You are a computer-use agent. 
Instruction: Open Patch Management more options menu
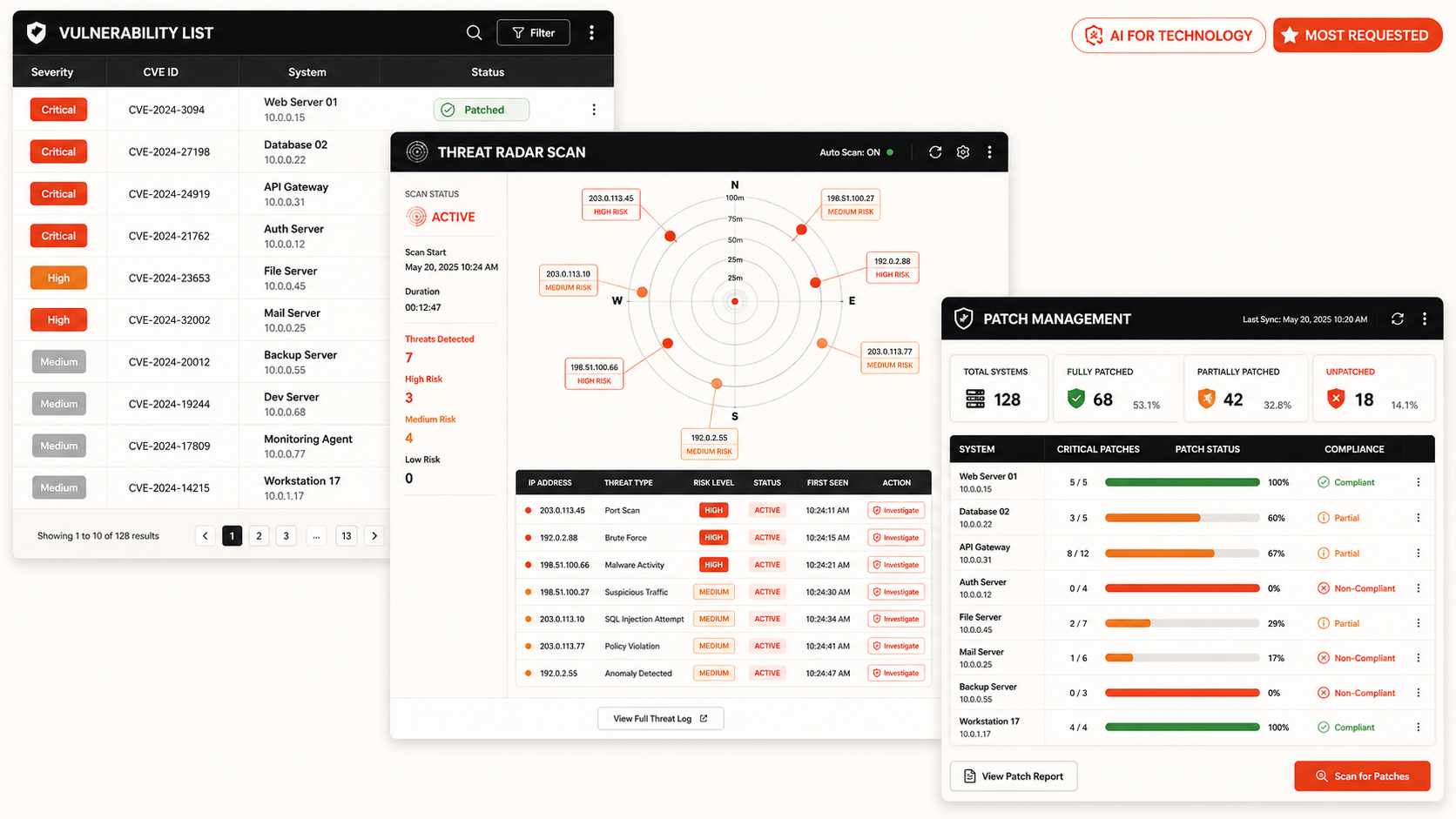pos(1425,319)
